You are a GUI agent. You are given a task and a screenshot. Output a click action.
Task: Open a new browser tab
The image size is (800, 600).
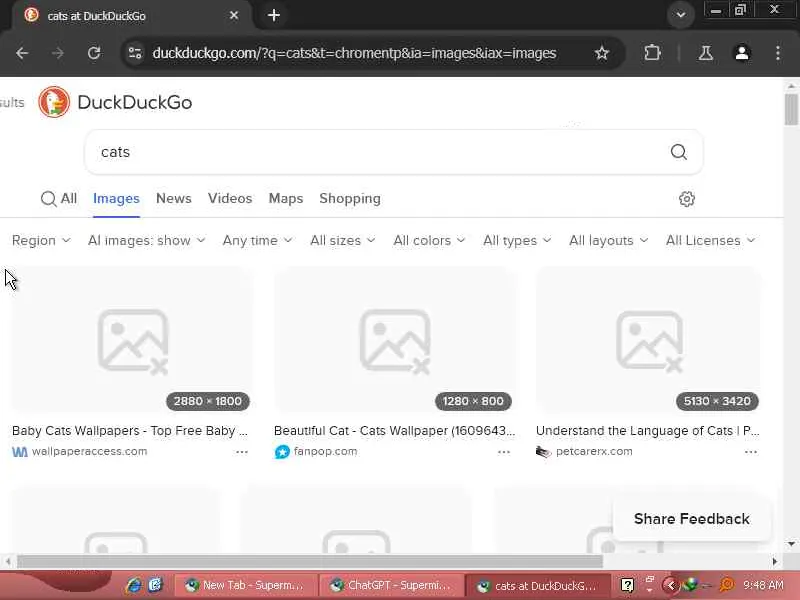(x=274, y=15)
